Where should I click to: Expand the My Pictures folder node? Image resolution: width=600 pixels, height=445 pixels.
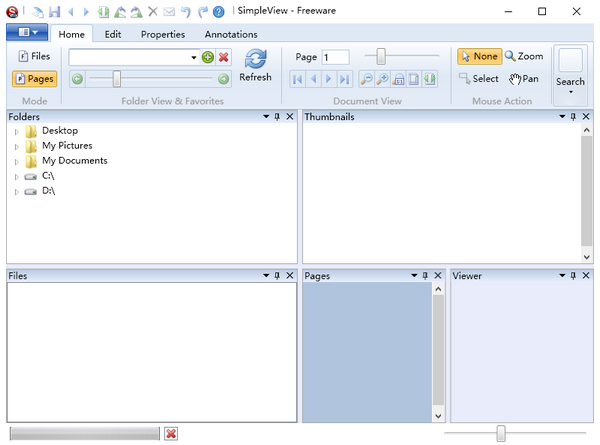tap(17, 146)
